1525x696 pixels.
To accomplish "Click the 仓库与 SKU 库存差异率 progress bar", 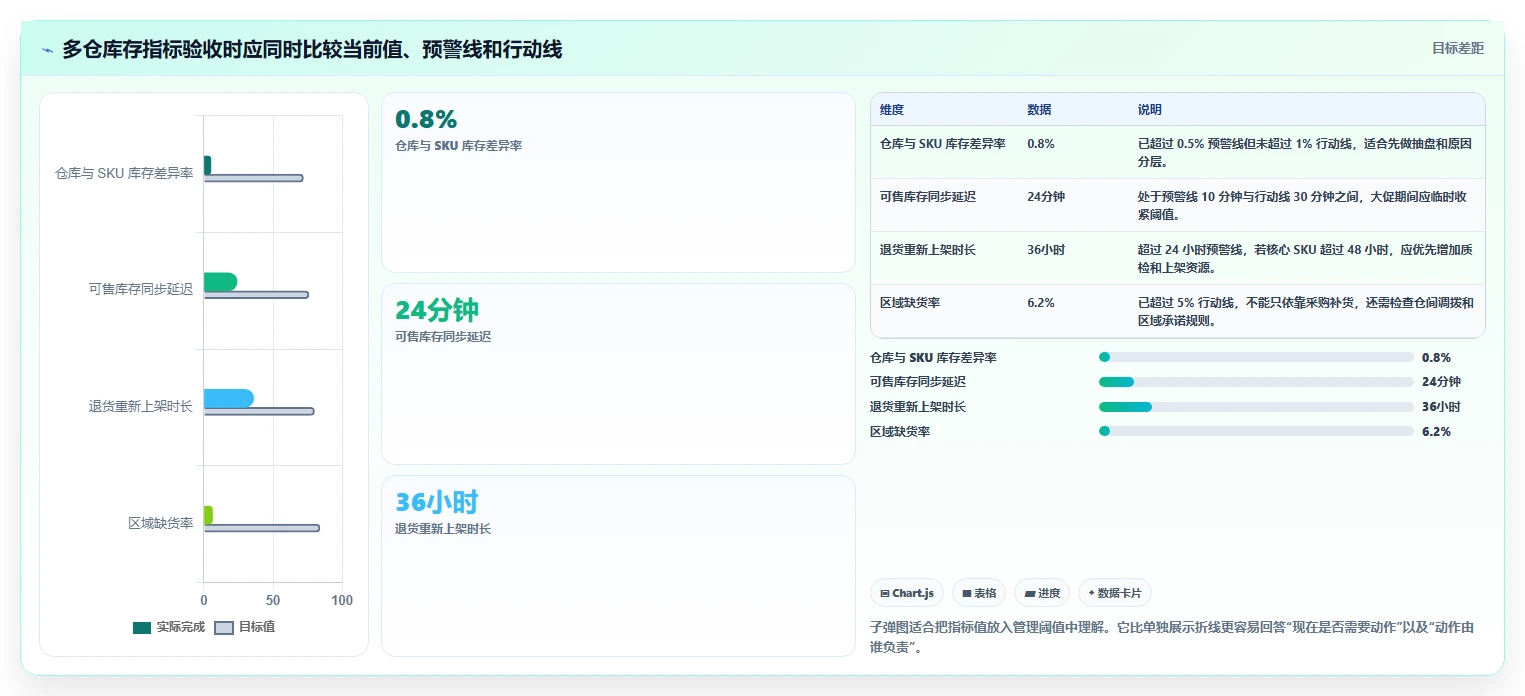I will (x=1256, y=357).
